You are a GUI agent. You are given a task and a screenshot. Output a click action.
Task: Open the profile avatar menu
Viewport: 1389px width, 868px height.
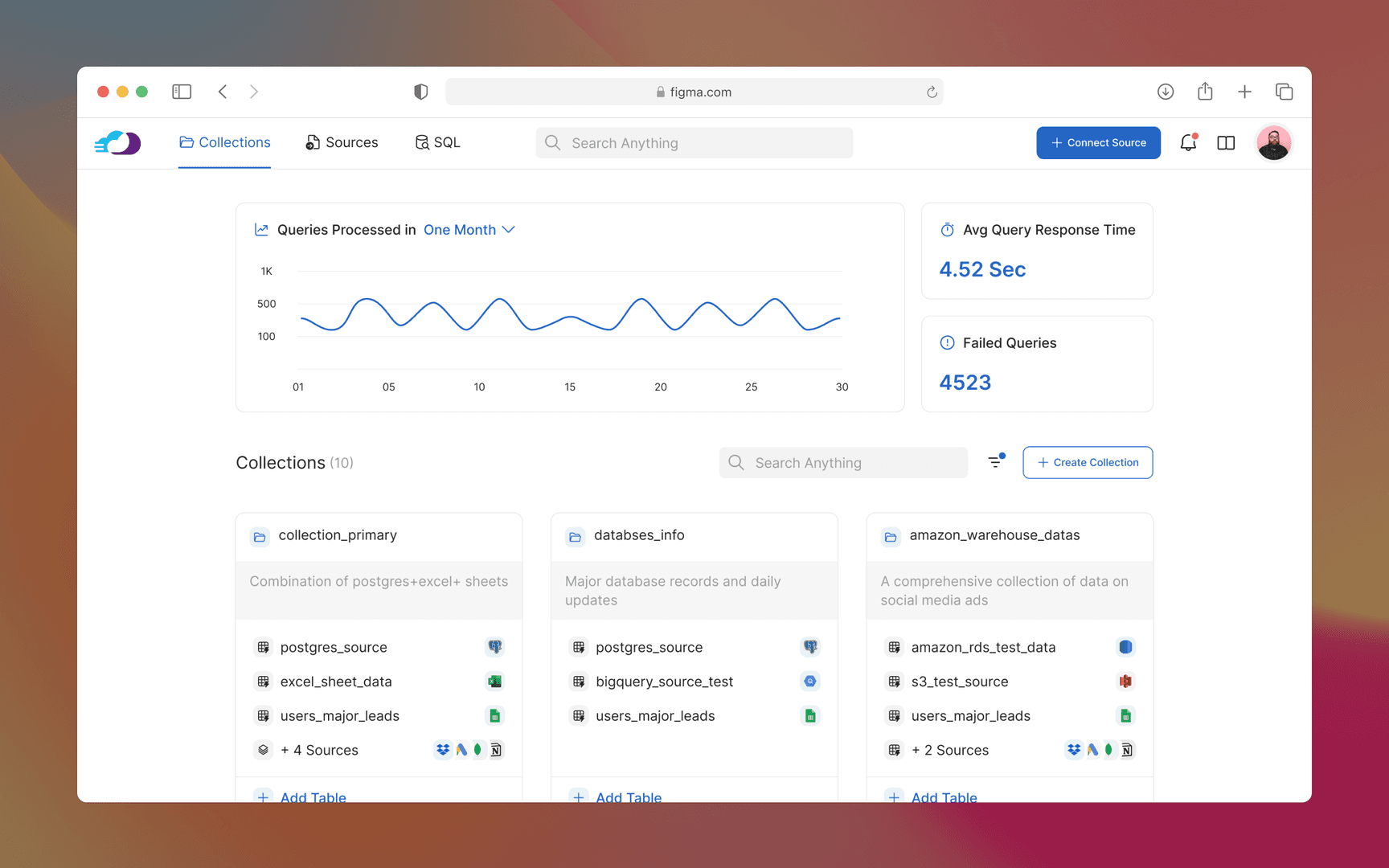click(1274, 142)
